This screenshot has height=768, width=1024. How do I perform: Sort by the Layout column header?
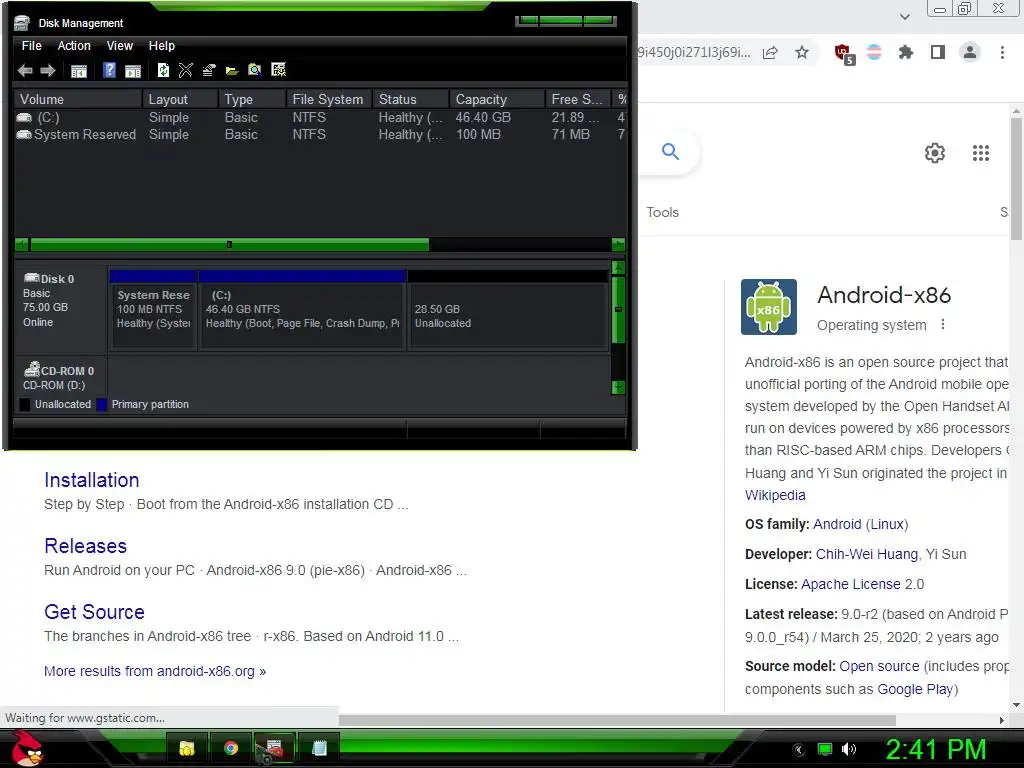point(180,99)
